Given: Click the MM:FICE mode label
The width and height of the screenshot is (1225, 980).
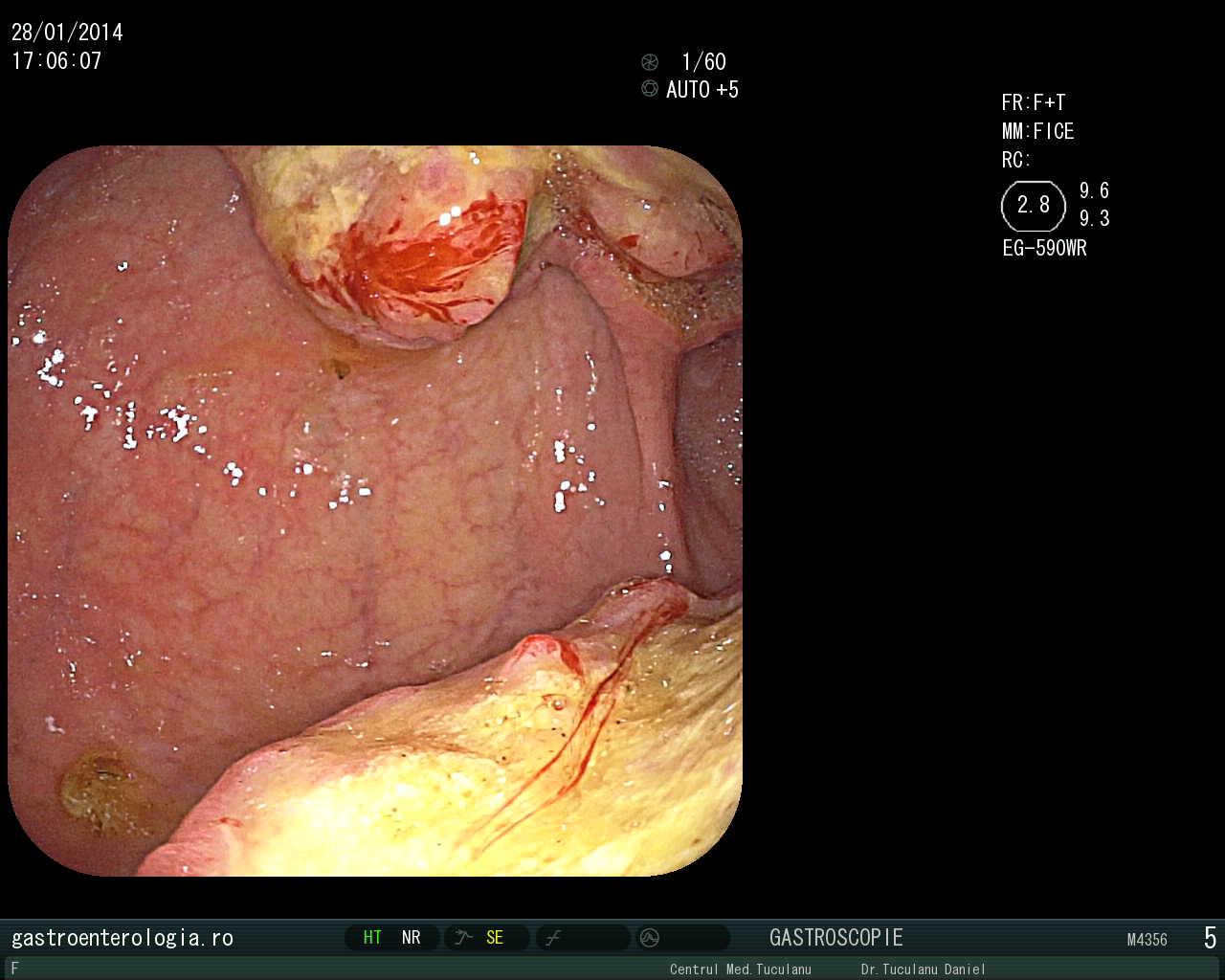Looking at the screenshot, I should coord(1038,131).
